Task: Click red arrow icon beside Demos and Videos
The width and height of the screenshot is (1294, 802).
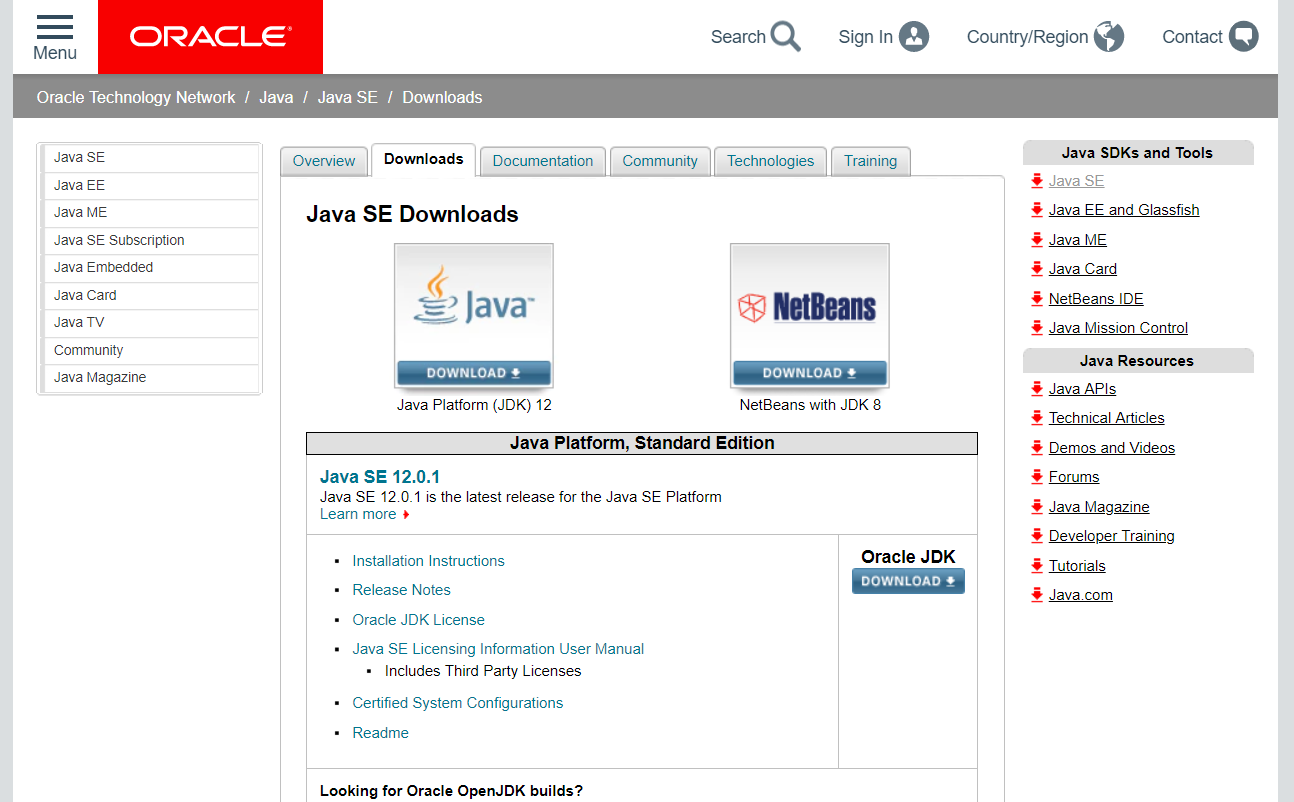Action: tap(1037, 448)
